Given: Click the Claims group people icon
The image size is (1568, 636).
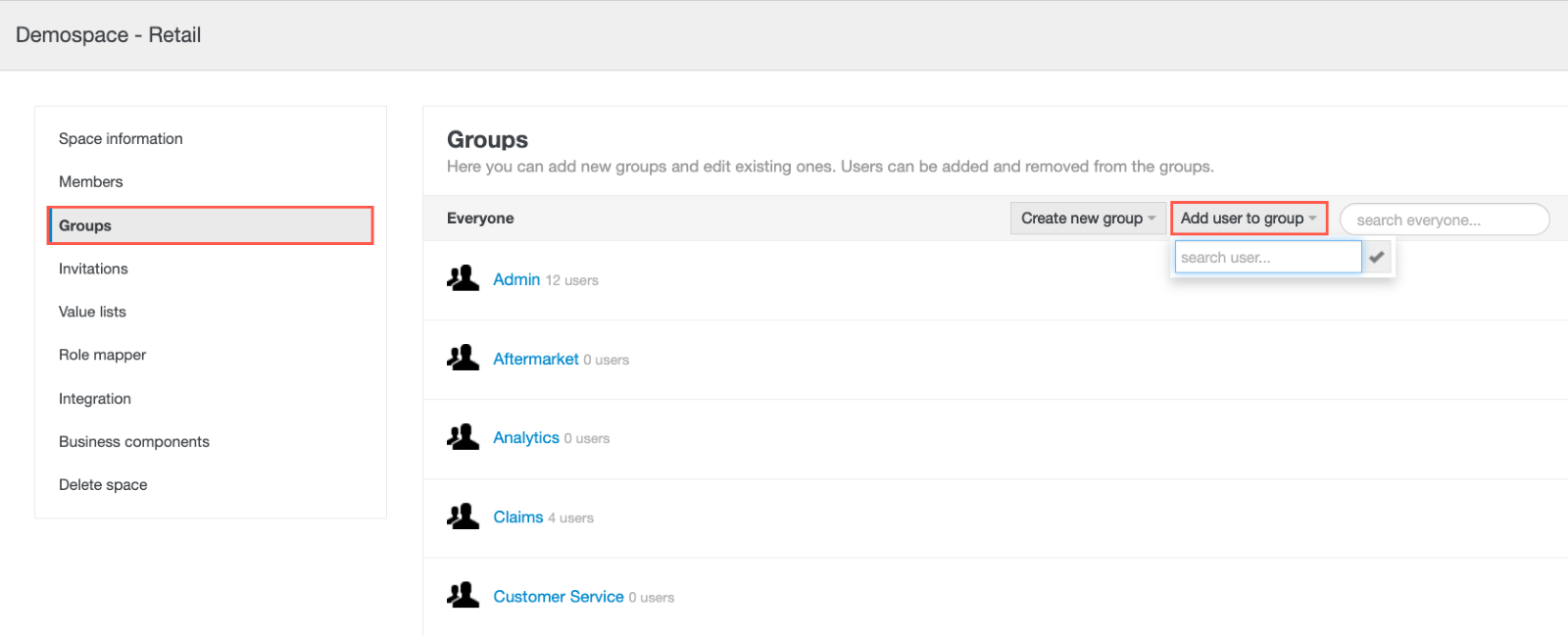Looking at the screenshot, I should point(463,516).
